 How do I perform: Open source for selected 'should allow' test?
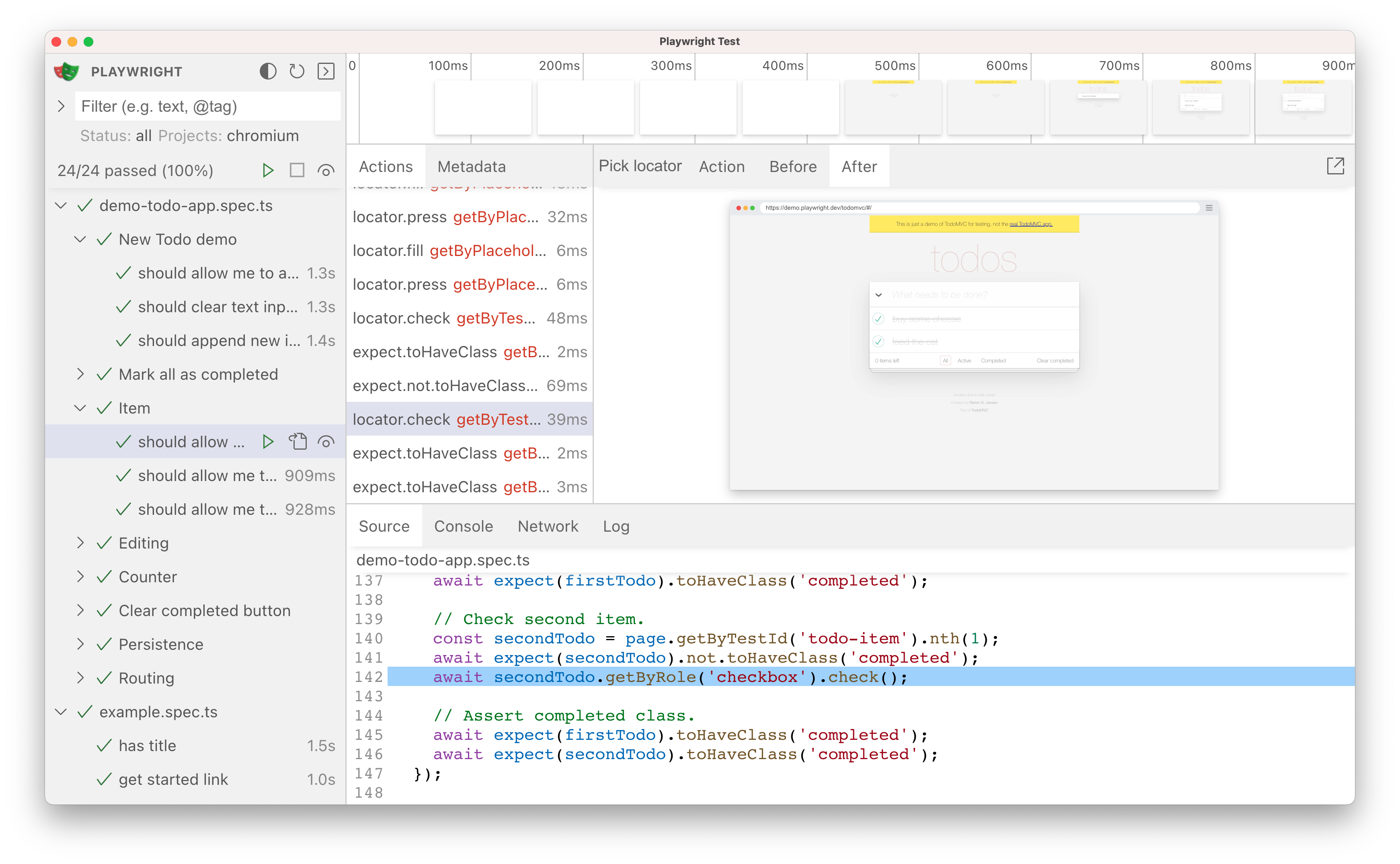pyautogui.click(x=297, y=442)
